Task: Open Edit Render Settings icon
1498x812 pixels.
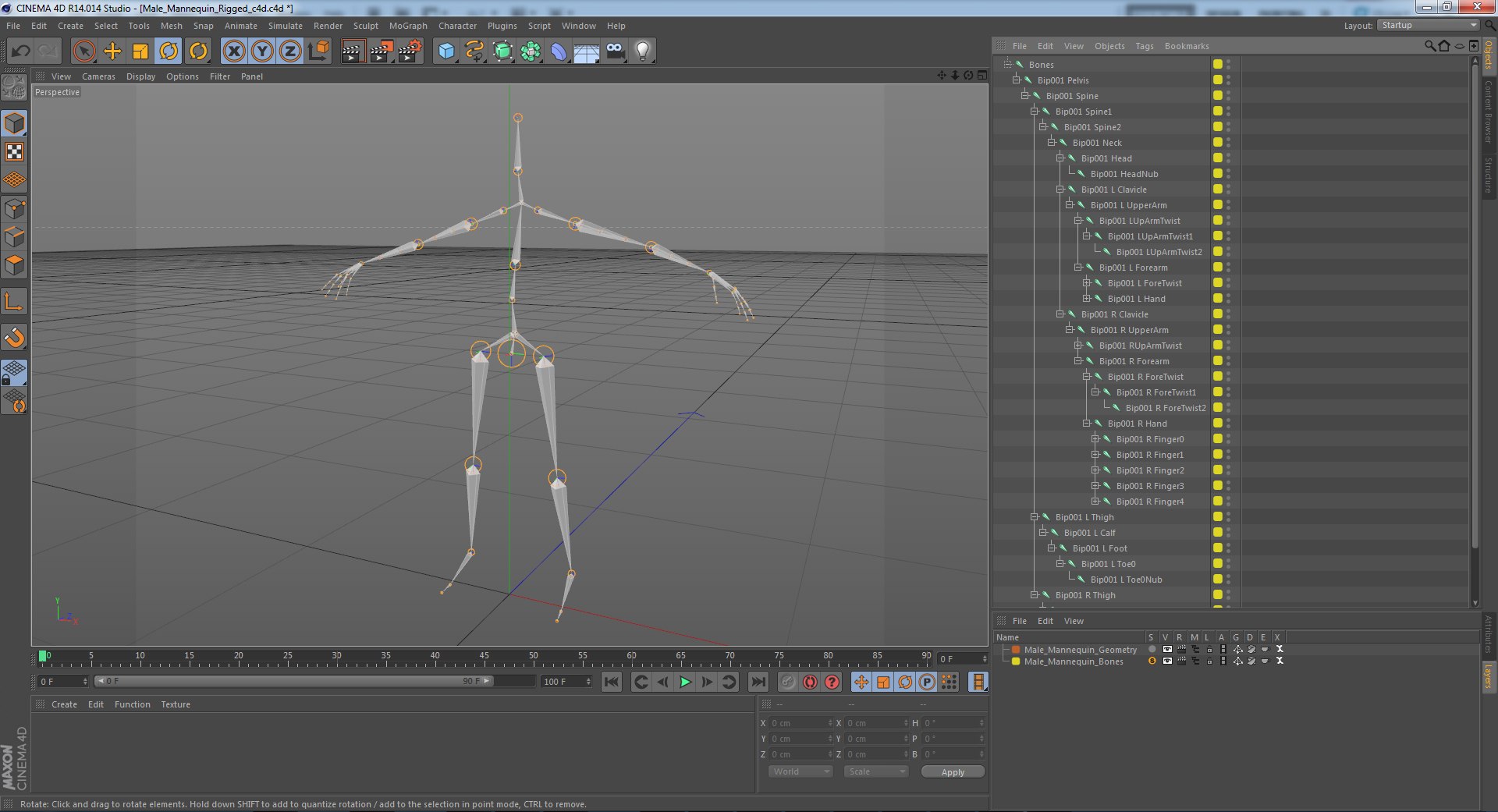Action: 410,51
